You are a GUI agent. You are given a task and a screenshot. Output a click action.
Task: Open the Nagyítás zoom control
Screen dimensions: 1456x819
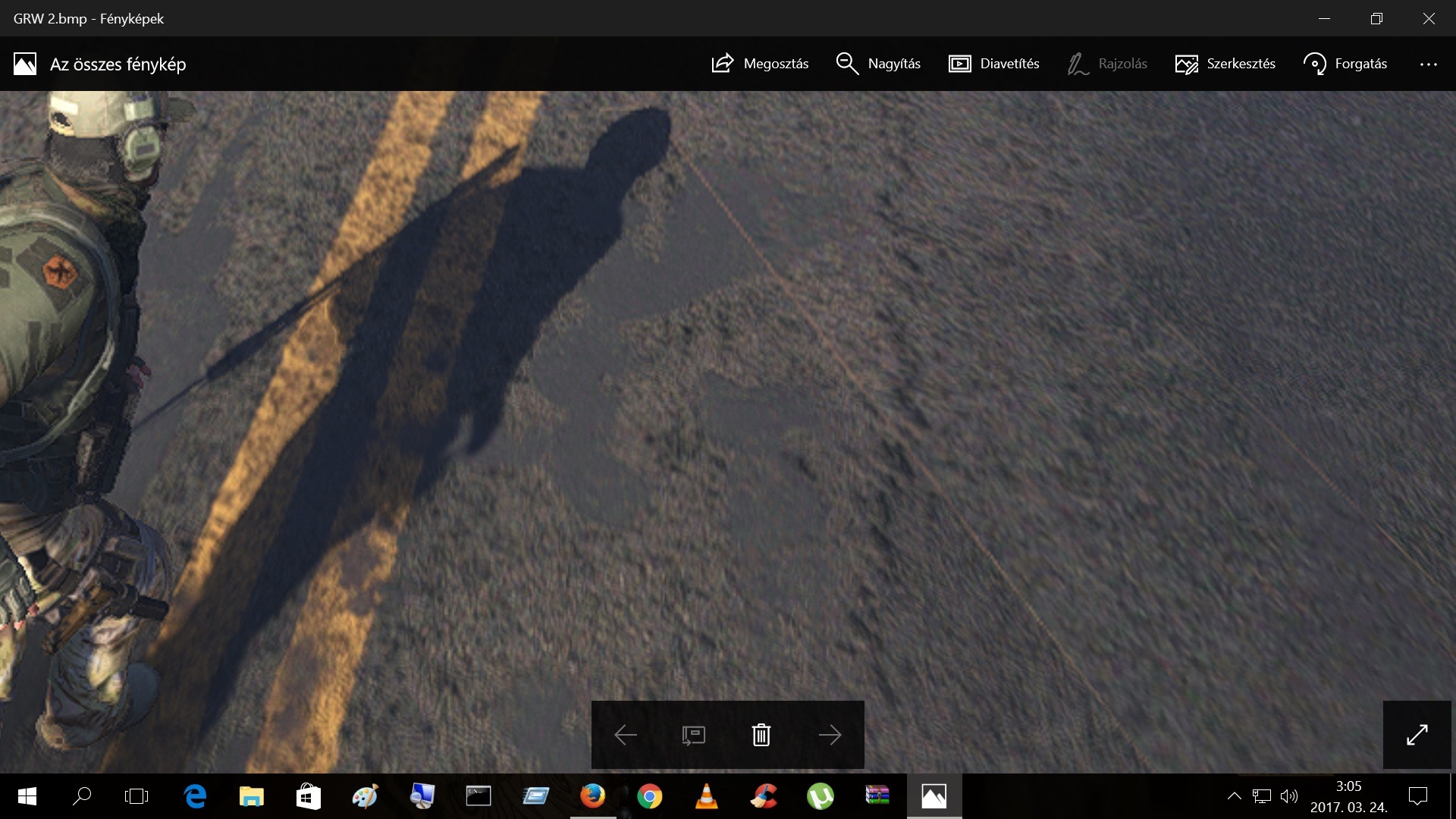(878, 64)
